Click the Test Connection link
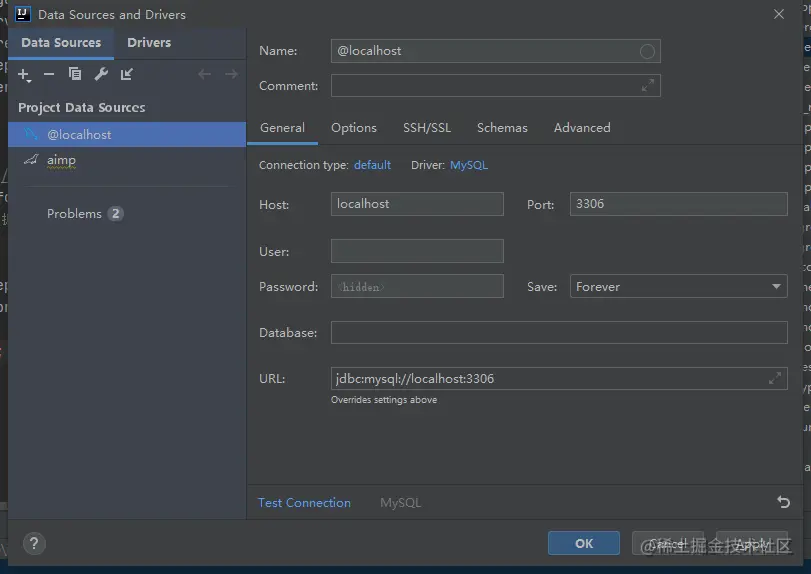This screenshot has width=811, height=574. [x=304, y=503]
